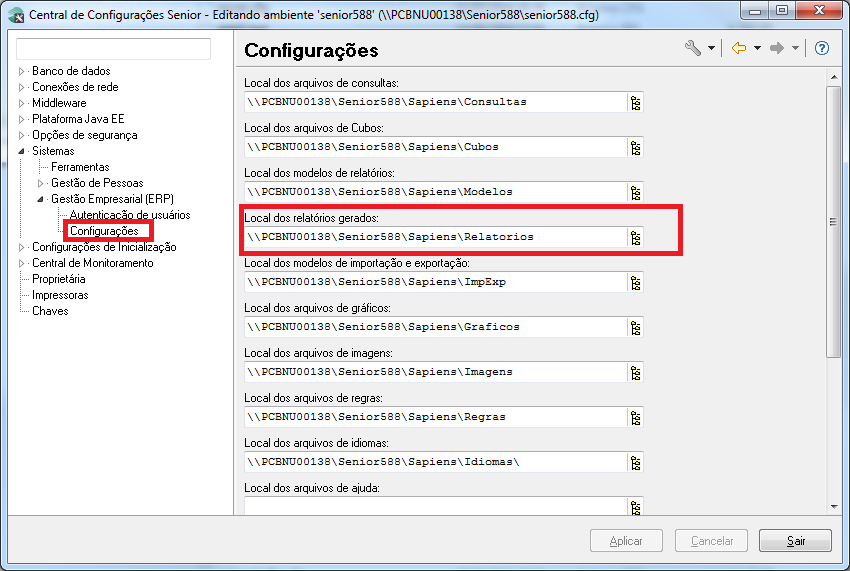Edit Local dos arquivos de imagens field

[x=435, y=372]
